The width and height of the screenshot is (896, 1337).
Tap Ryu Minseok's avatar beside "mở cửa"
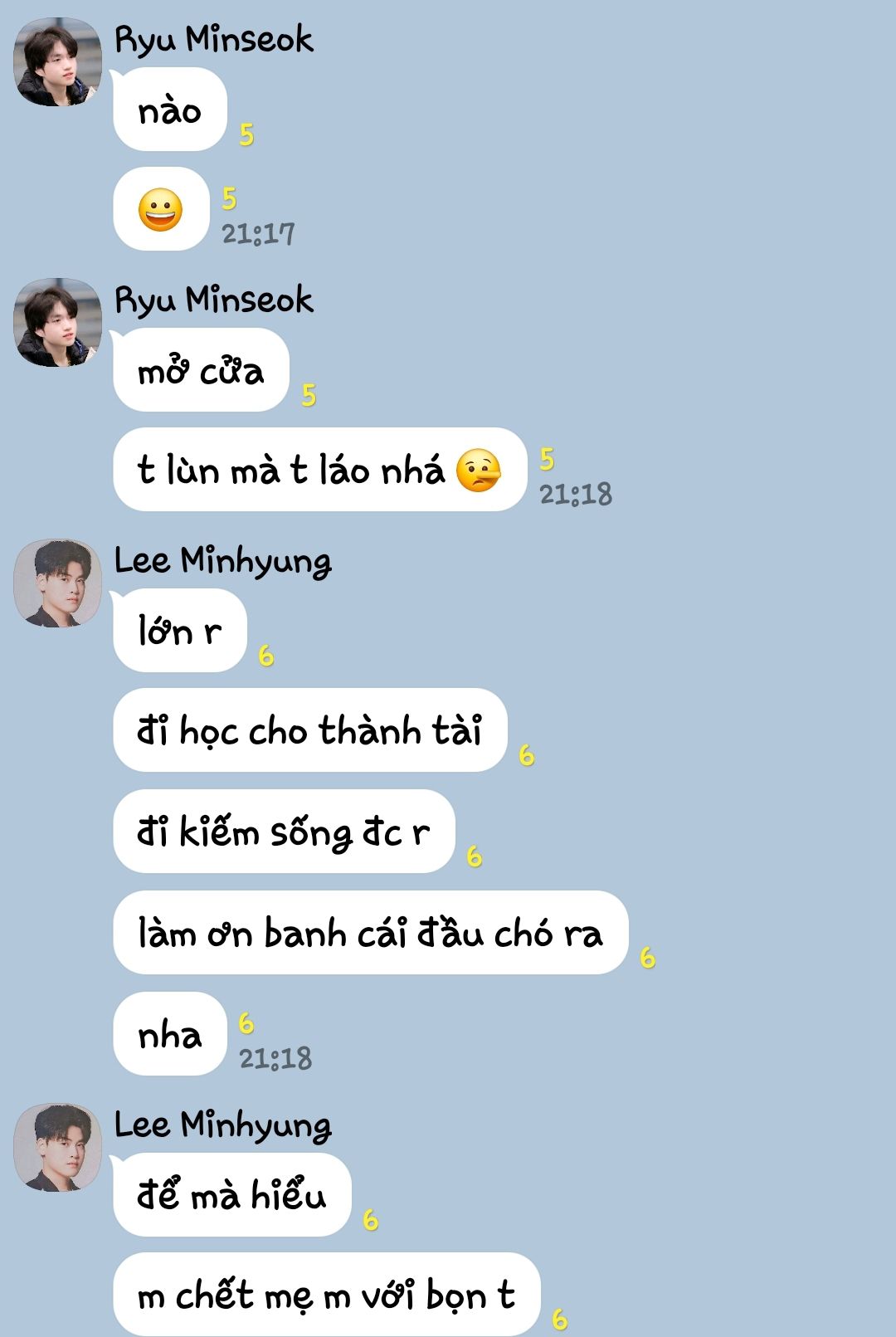[x=58, y=323]
